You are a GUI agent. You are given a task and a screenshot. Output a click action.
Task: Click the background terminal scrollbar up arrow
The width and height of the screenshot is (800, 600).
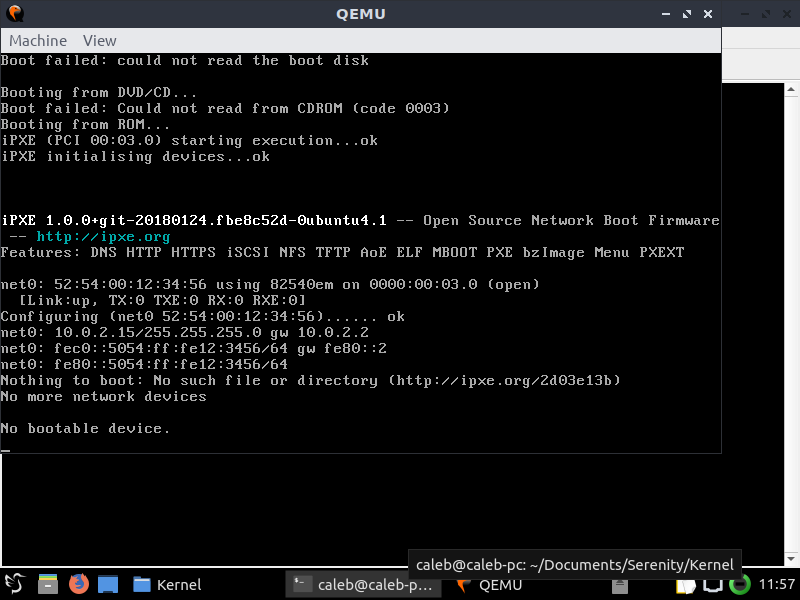(791, 90)
